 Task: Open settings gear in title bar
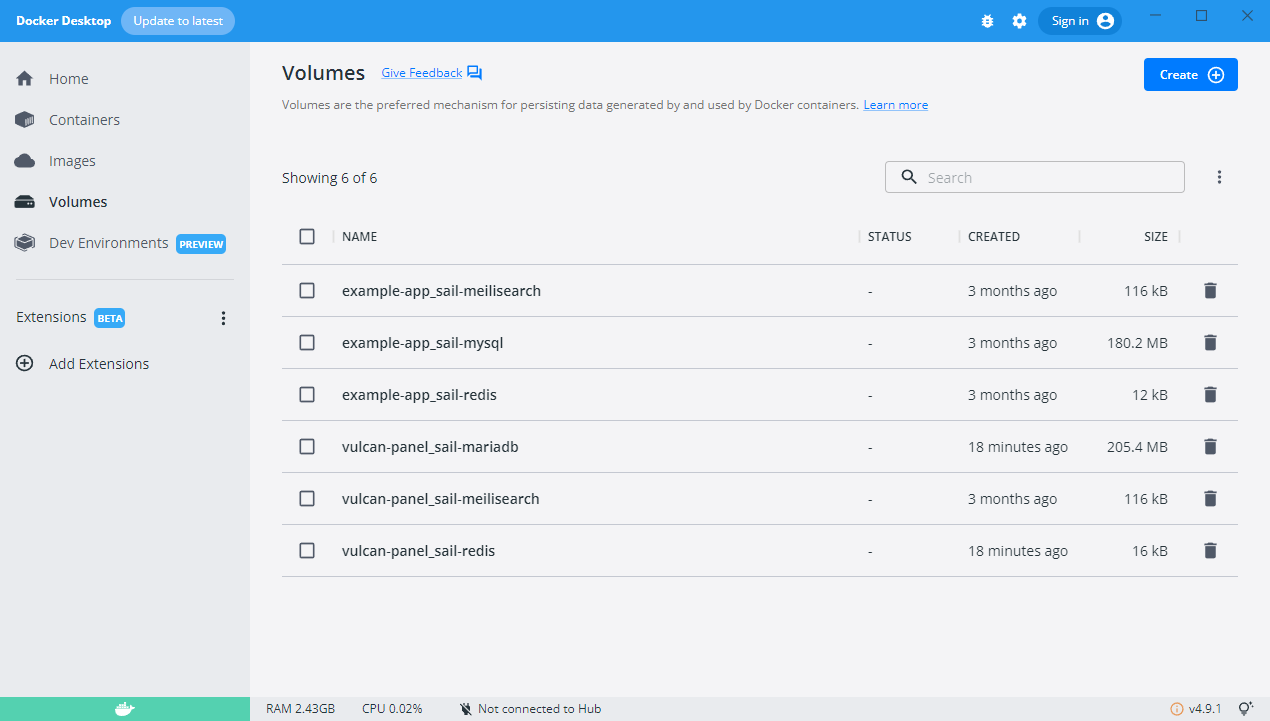[1019, 21]
